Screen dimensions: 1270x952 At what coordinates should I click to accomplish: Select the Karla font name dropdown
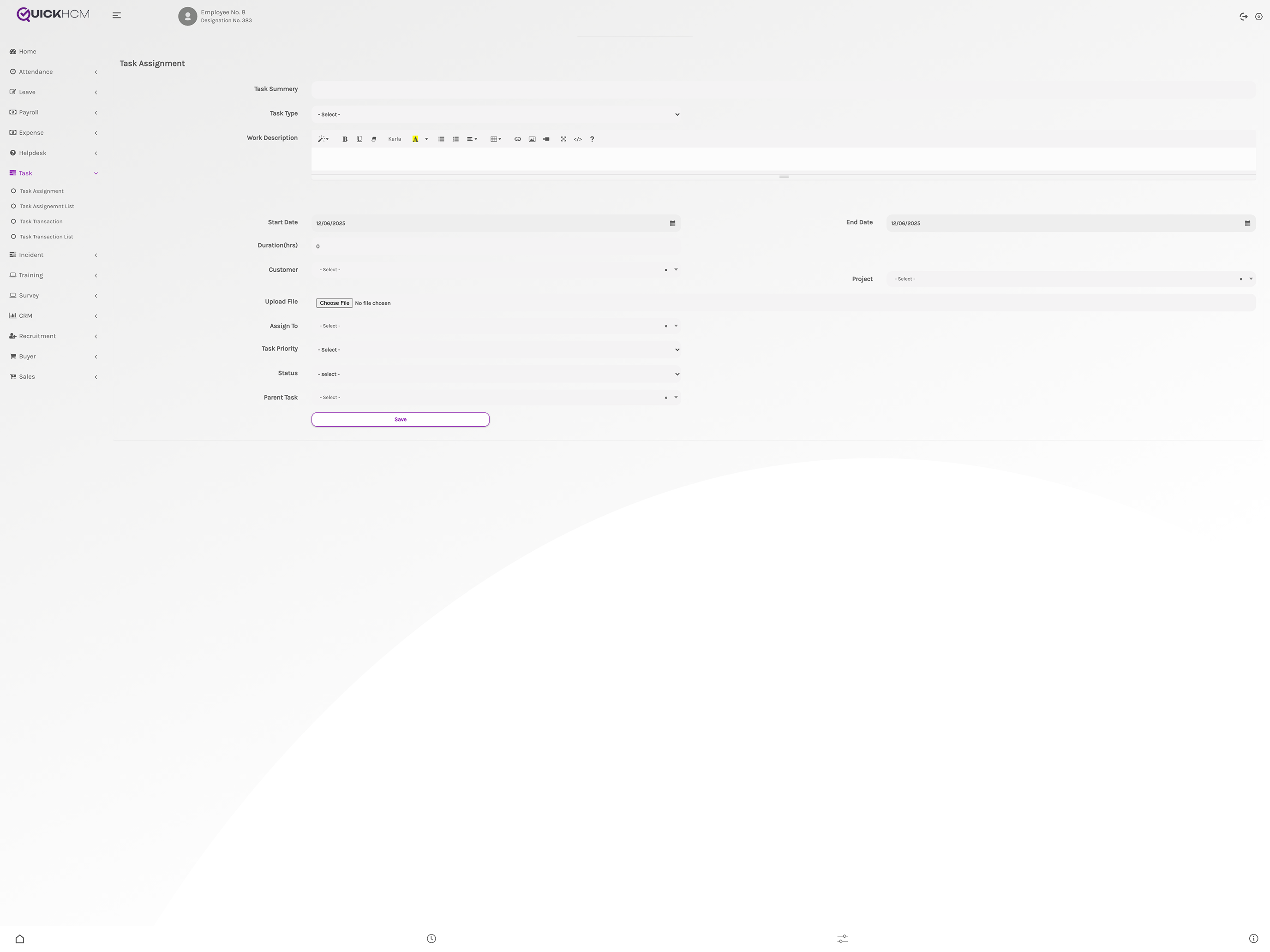tap(395, 139)
